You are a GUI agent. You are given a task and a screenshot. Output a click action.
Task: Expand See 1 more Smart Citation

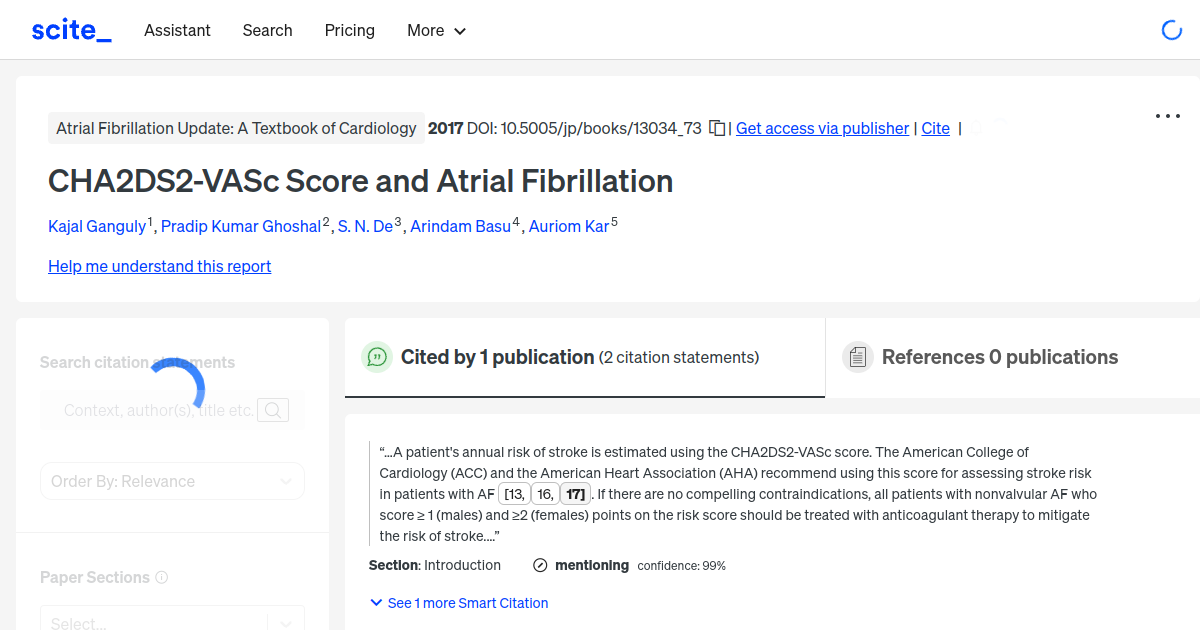[458, 602]
